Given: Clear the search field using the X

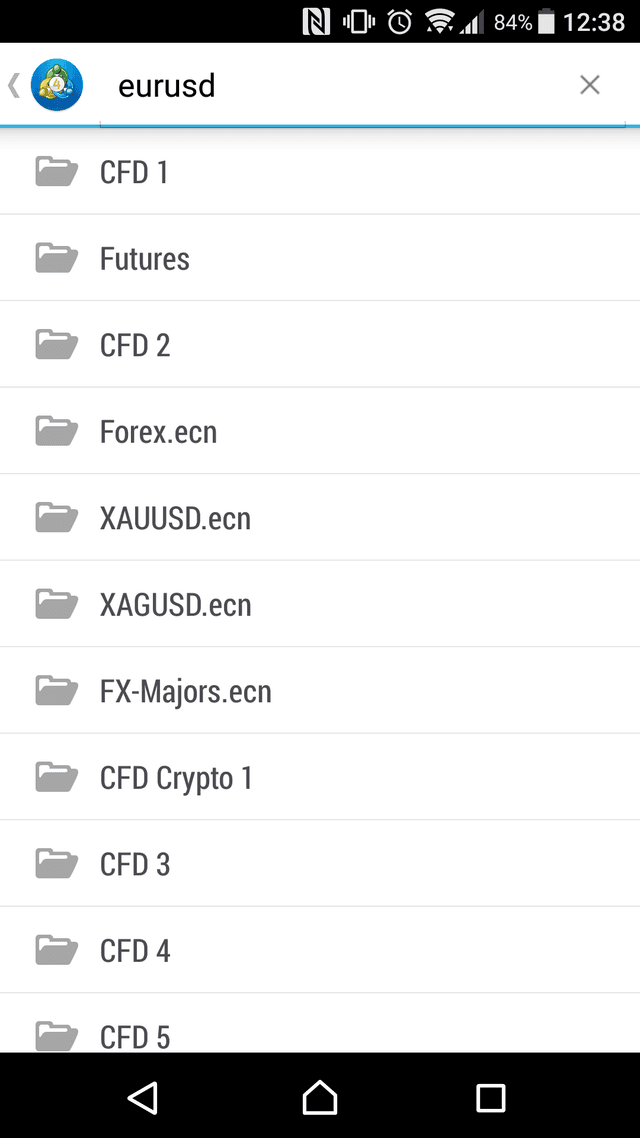Looking at the screenshot, I should (x=590, y=85).
